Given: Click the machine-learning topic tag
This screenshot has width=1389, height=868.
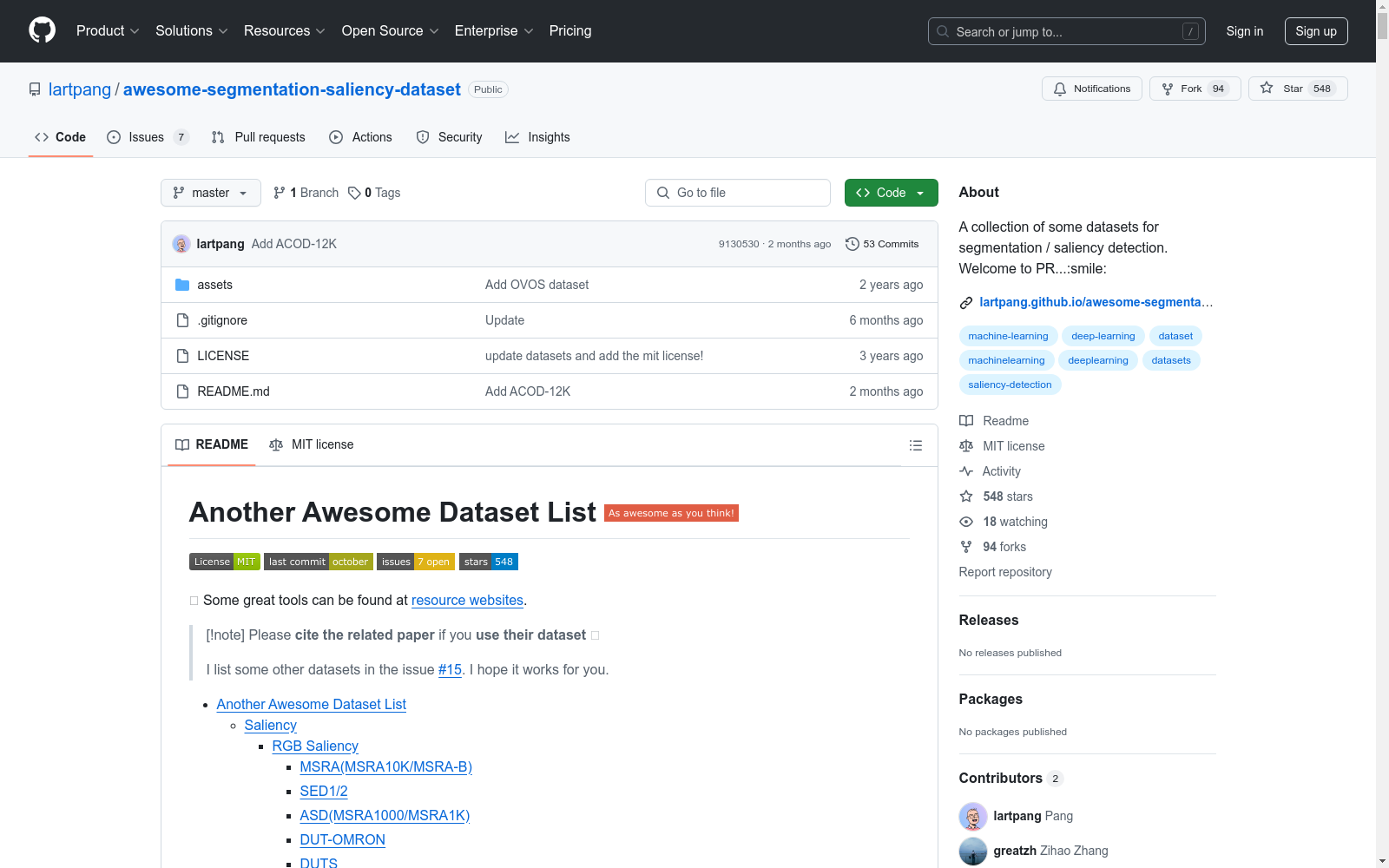Looking at the screenshot, I should pos(1008,336).
